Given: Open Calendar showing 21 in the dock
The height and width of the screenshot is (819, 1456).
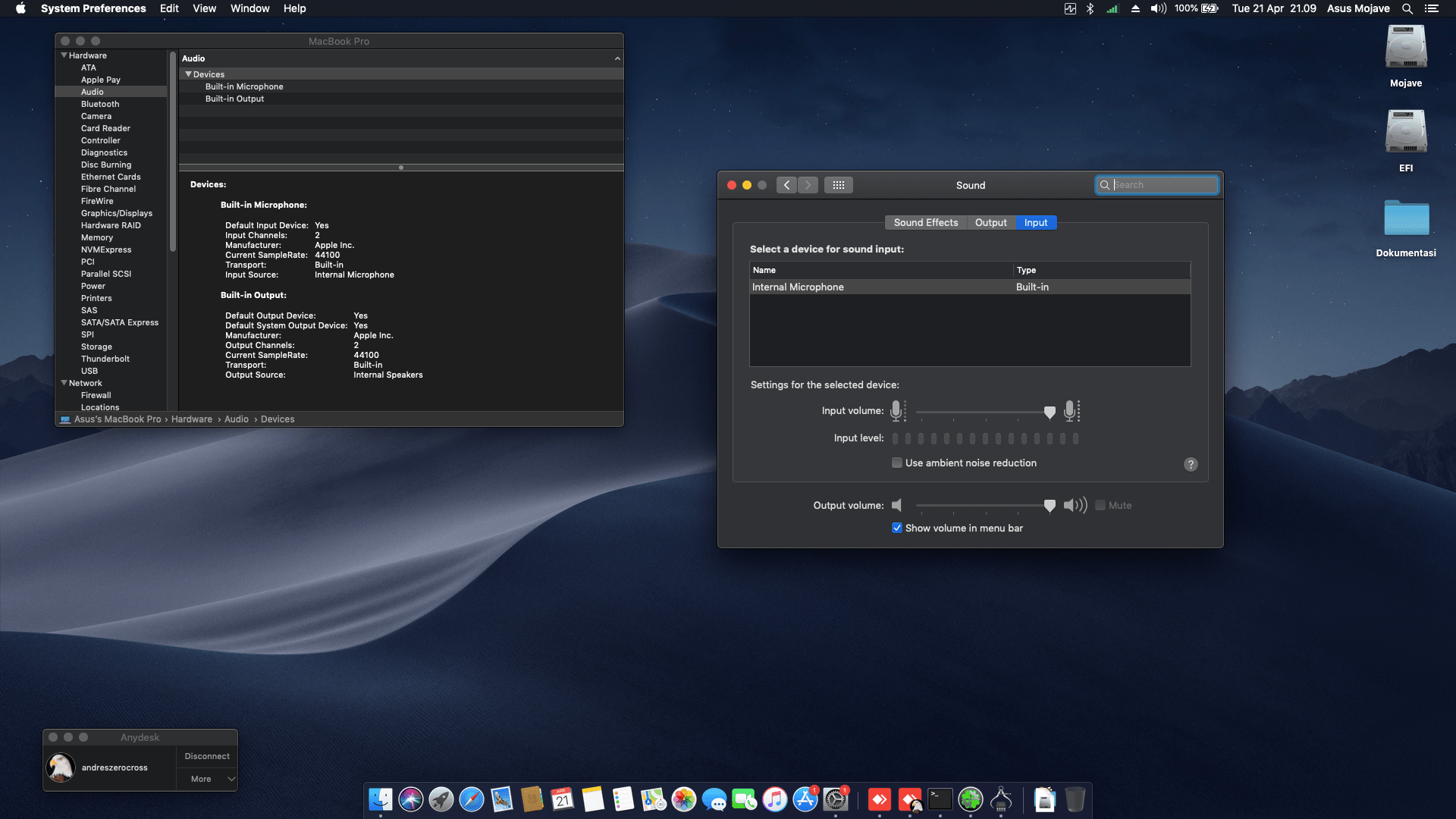Looking at the screenshot, I should coord(563,799).
